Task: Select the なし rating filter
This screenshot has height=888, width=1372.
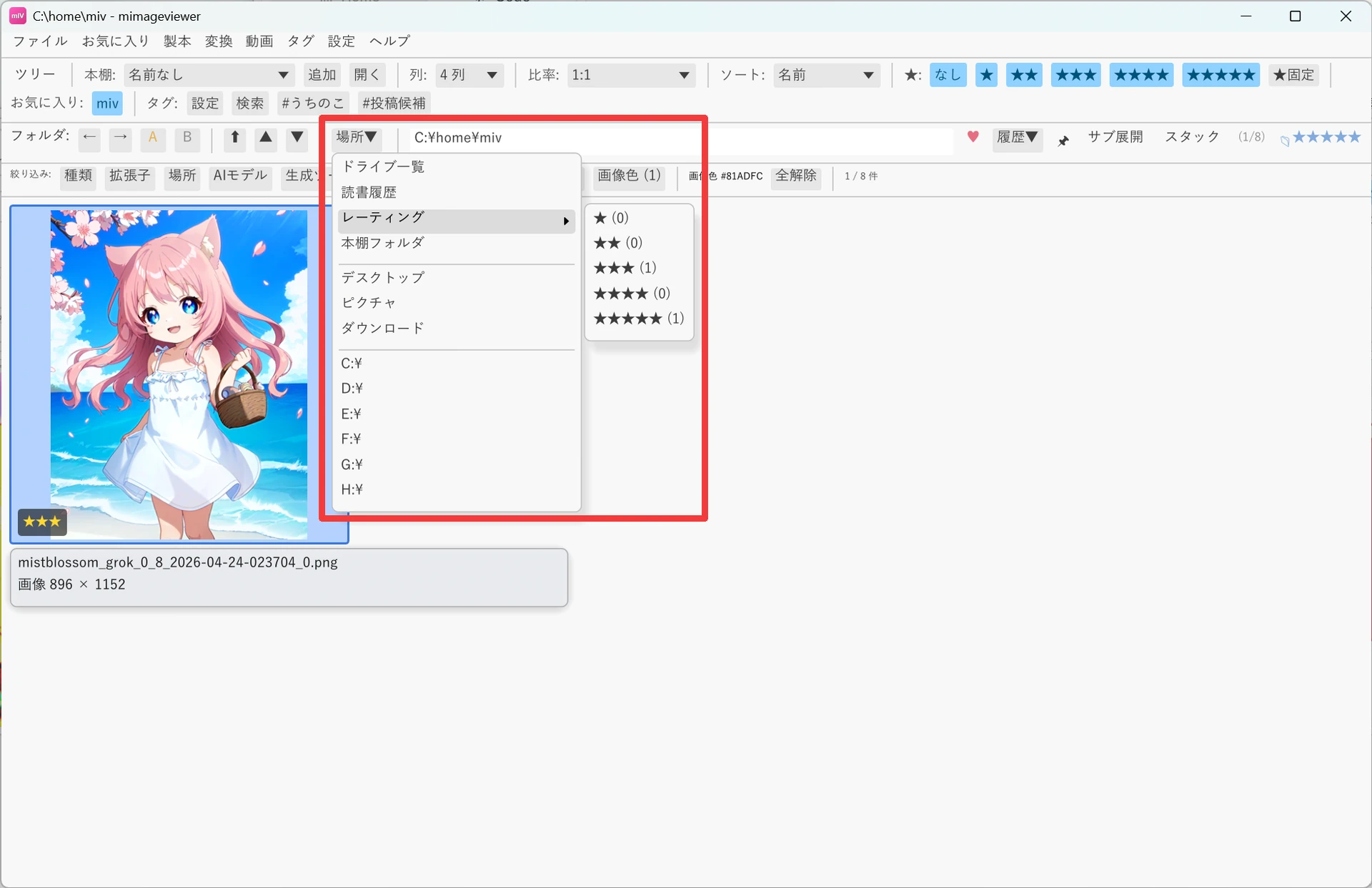Action: (x=948, y=75)
